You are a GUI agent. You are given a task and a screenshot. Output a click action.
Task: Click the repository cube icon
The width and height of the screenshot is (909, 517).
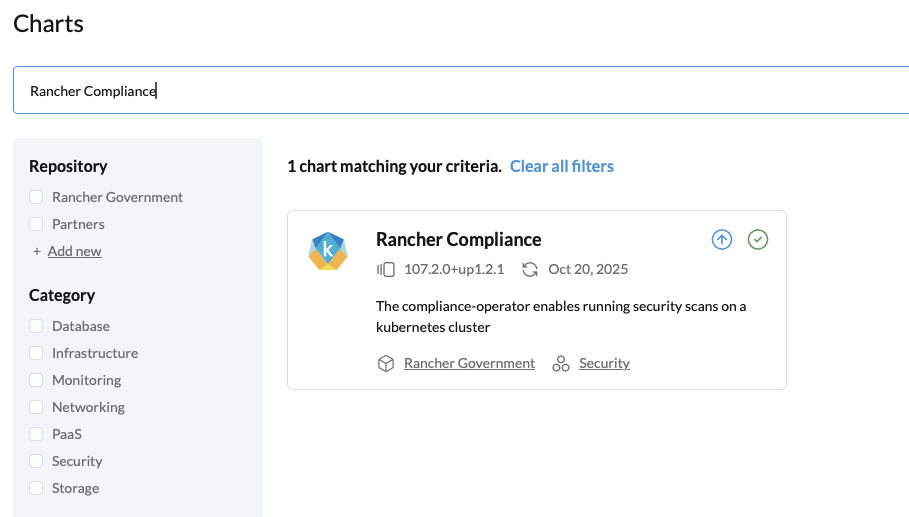(386, 363)
